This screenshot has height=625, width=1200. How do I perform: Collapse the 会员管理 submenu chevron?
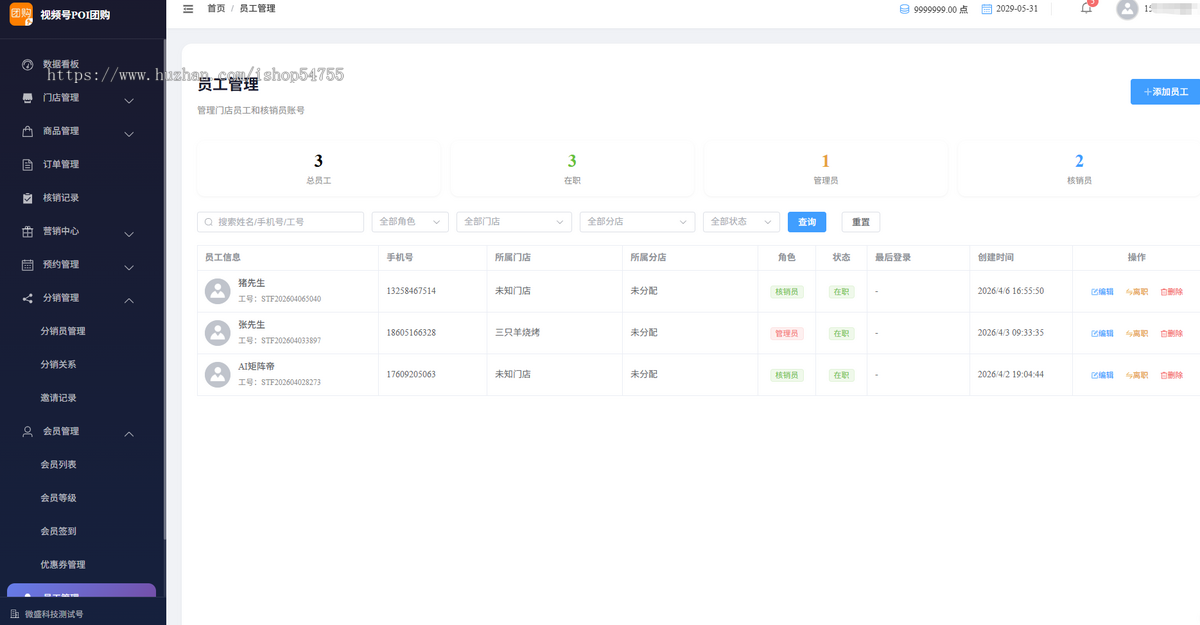129,433
